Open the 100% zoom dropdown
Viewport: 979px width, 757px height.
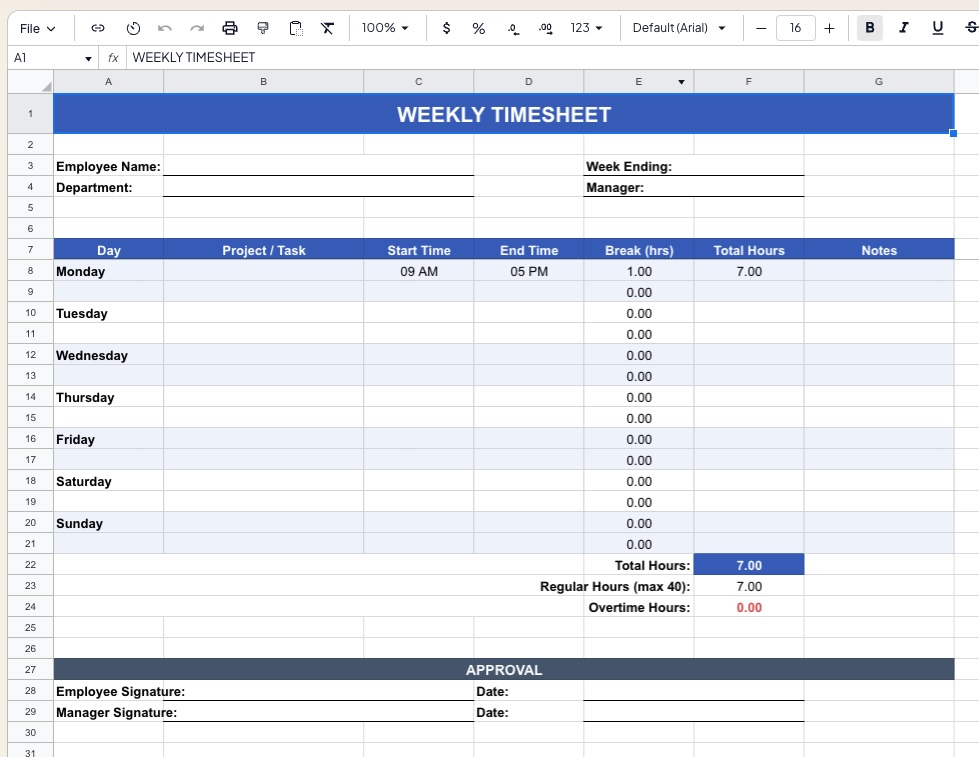point(385,28)
